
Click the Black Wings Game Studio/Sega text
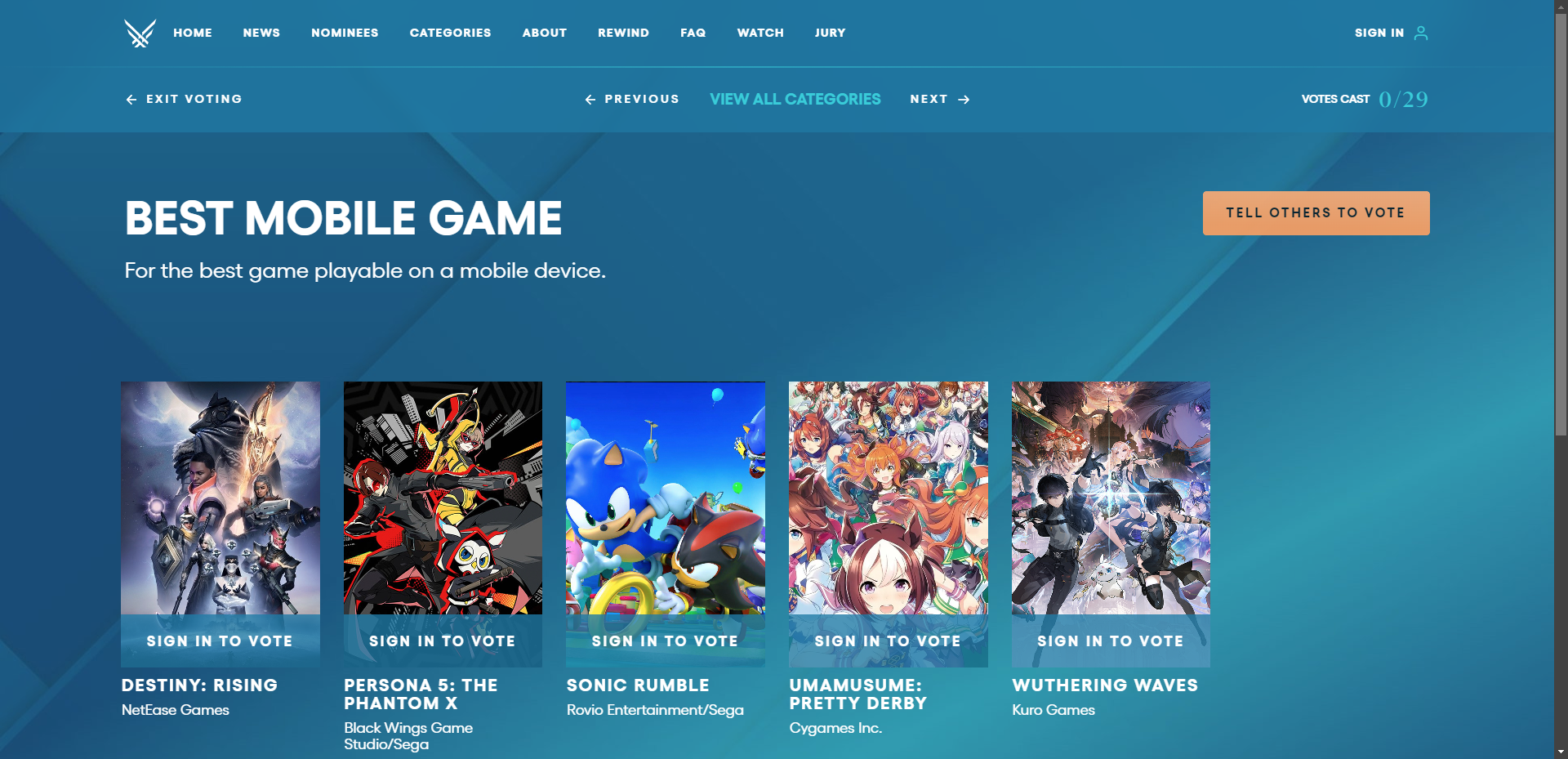coord(408,736)
